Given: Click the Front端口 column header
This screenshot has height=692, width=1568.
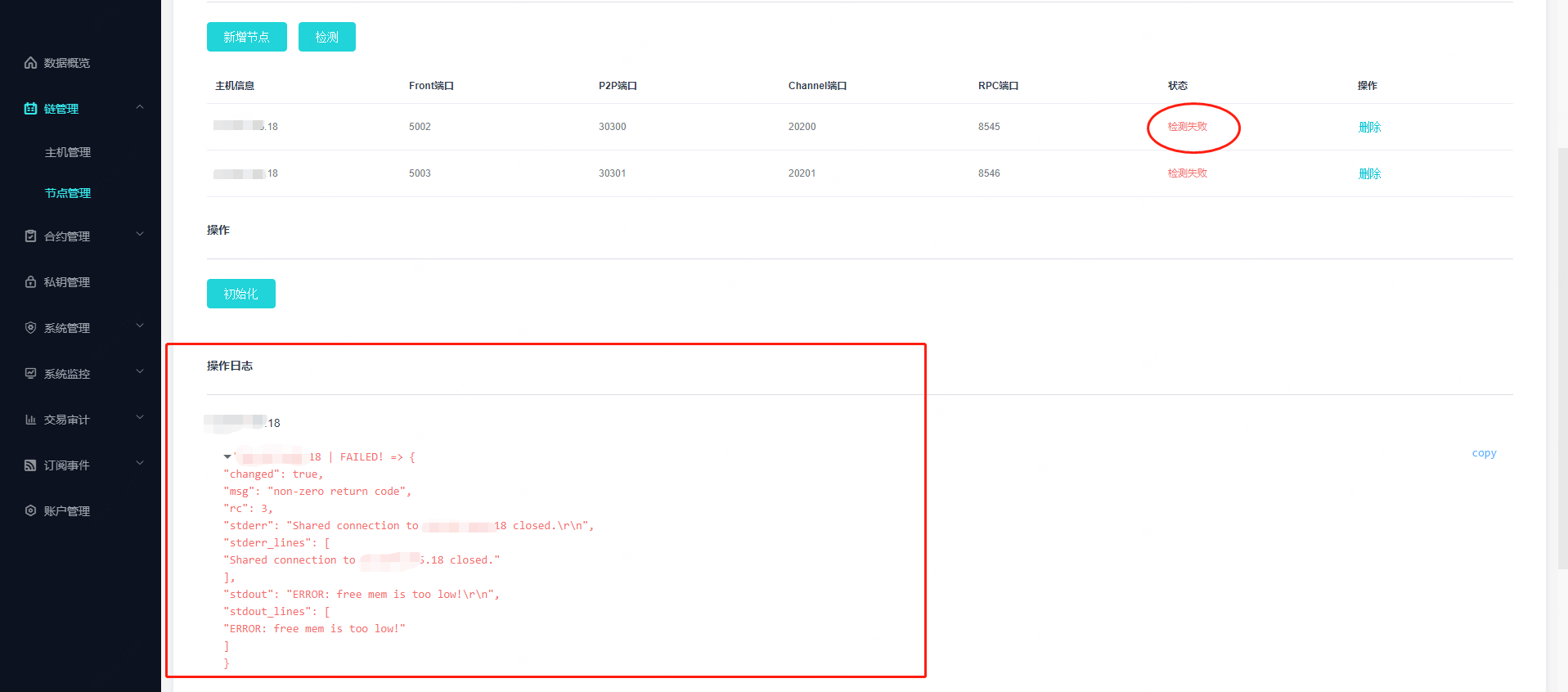Looking at the screenshot, I should pos(431,86).
